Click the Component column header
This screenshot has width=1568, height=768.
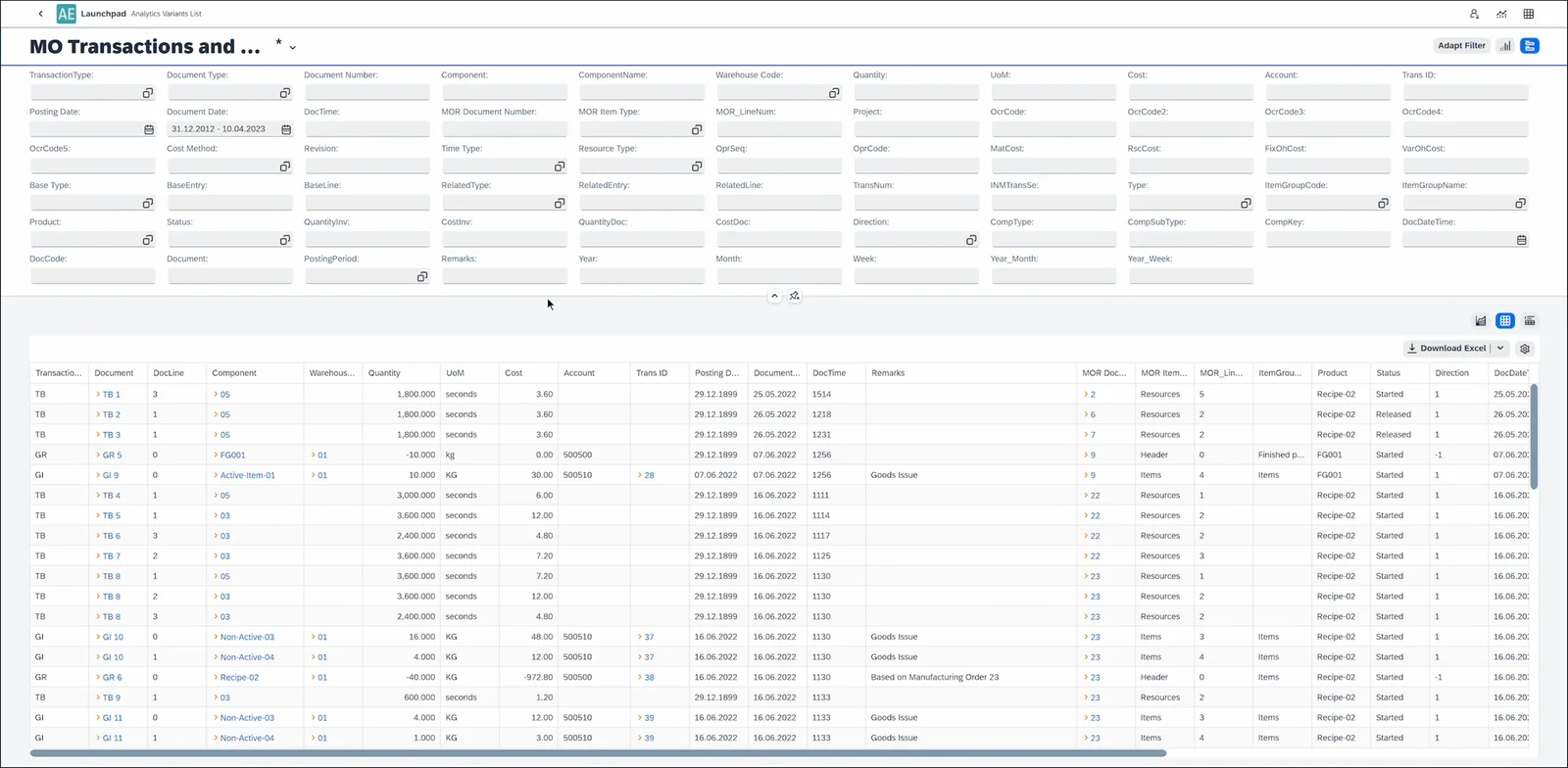click(255, 373)
